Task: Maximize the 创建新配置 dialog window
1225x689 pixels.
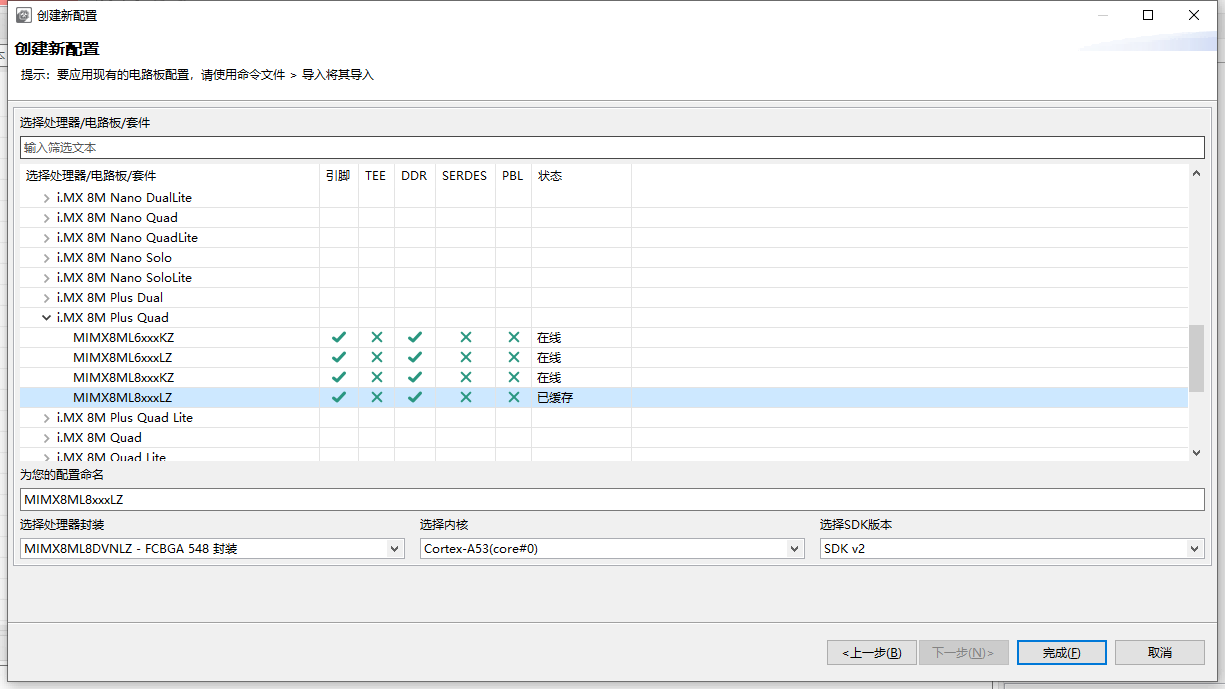Action: [1148, 15]
